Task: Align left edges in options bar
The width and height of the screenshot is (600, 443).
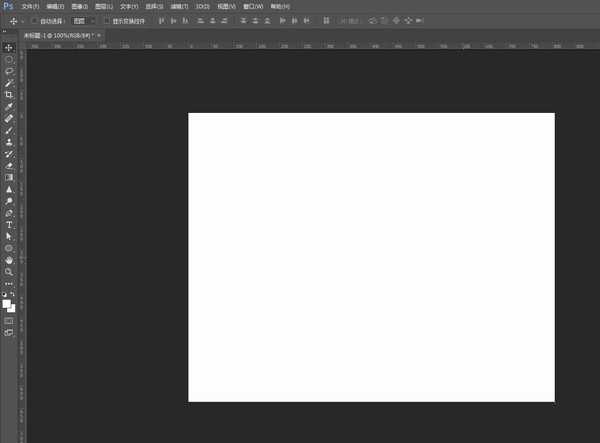Action: tap(201, 21)
